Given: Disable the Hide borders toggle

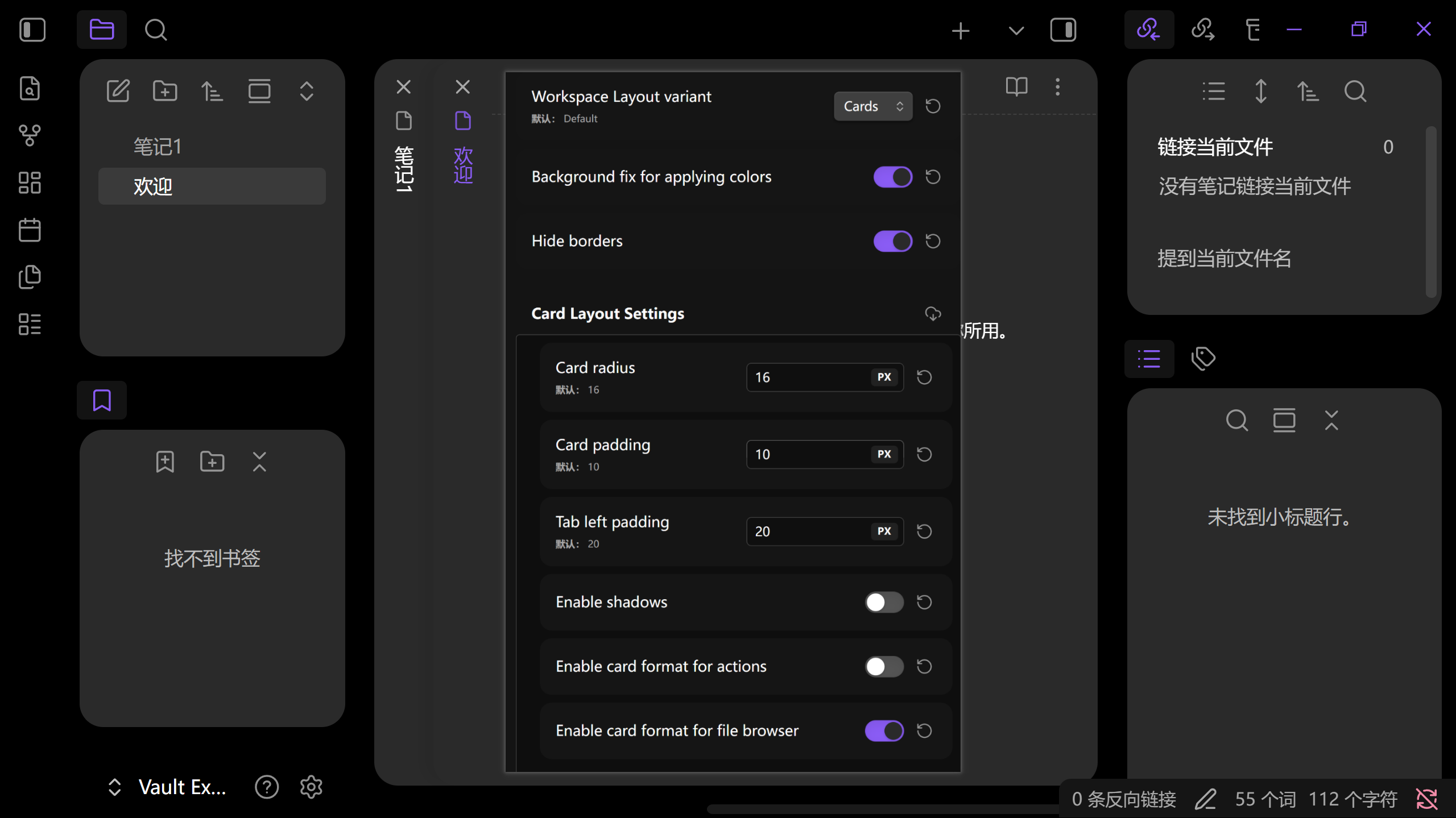Looking at the screenshot, I should tap(892, 241).
